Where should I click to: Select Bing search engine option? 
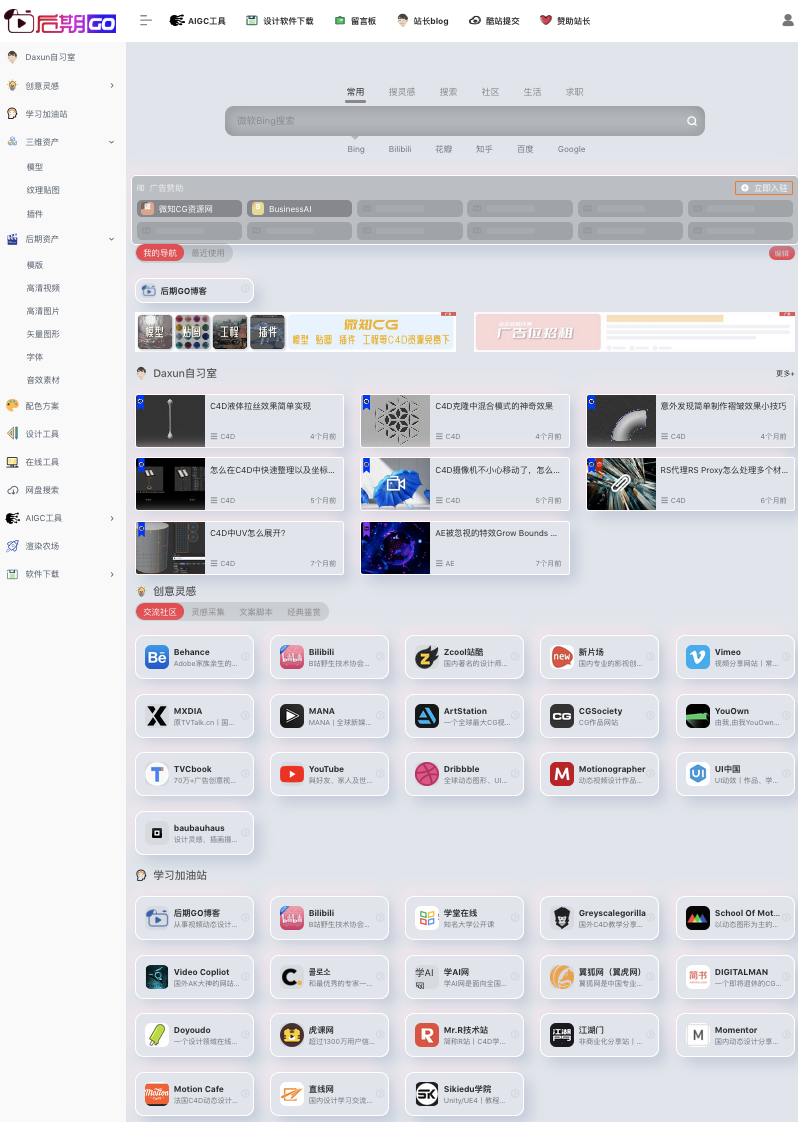[x=356, y=150]
